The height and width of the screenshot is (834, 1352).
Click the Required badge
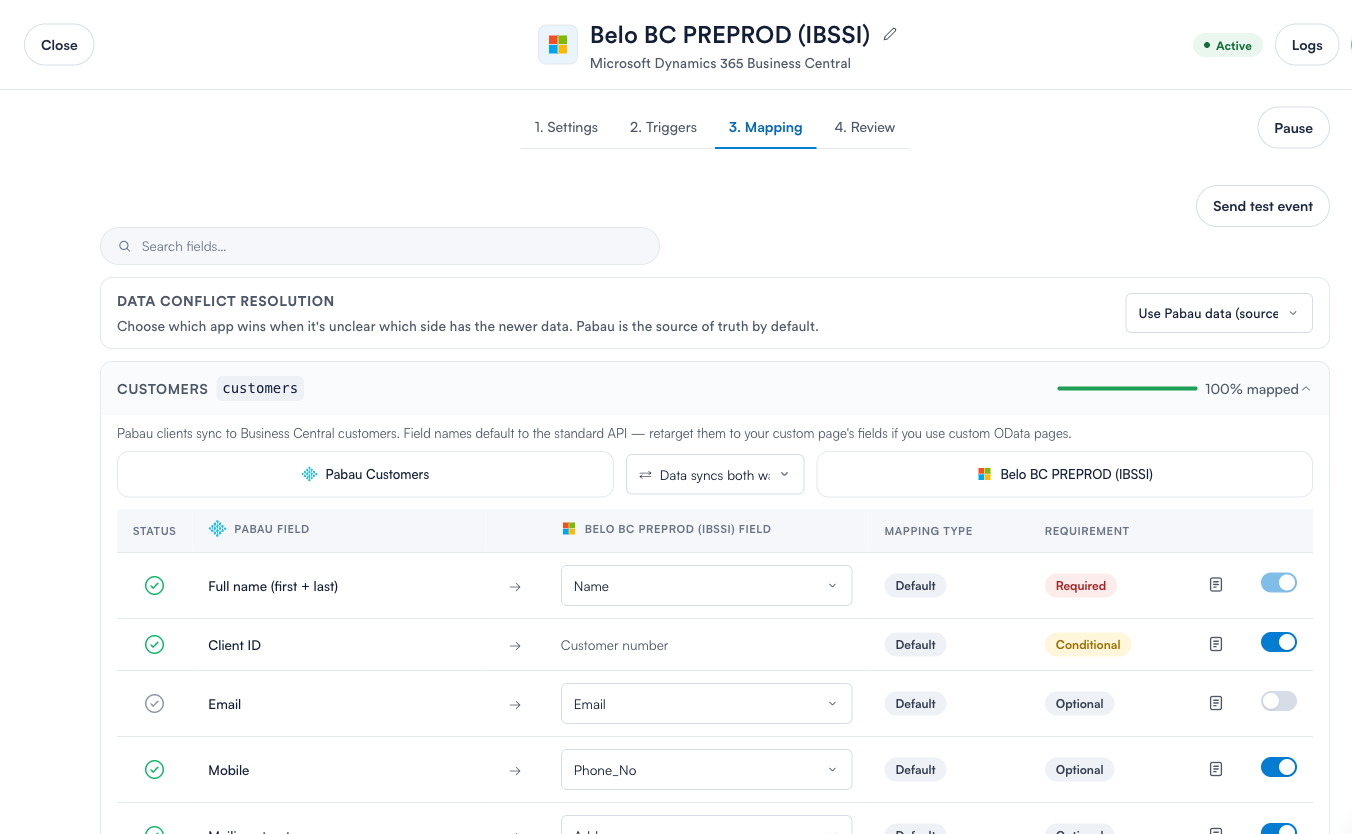point(1081,586)
